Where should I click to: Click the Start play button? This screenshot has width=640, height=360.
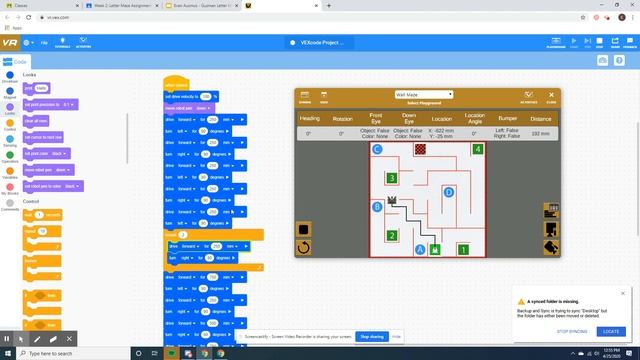574,42
